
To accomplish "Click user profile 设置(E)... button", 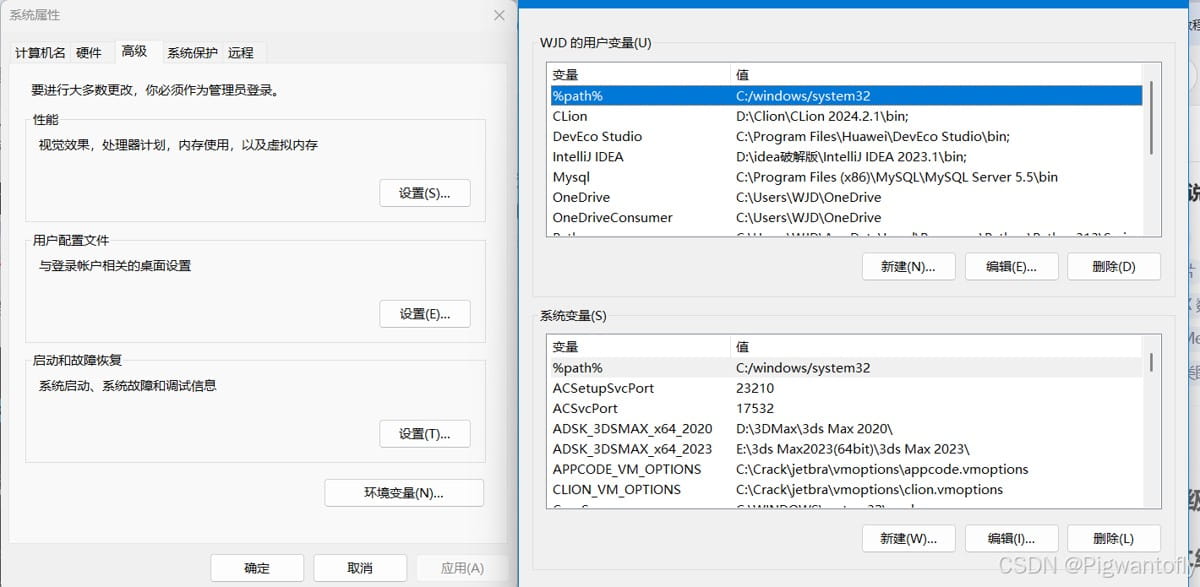I will click(x=425, y=313).
